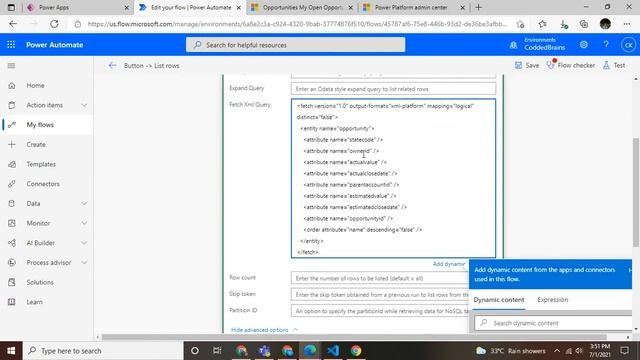Viewport: 640px width, 360px height.
Task: Open Task View on the taskbar
Action: (217, 351)
